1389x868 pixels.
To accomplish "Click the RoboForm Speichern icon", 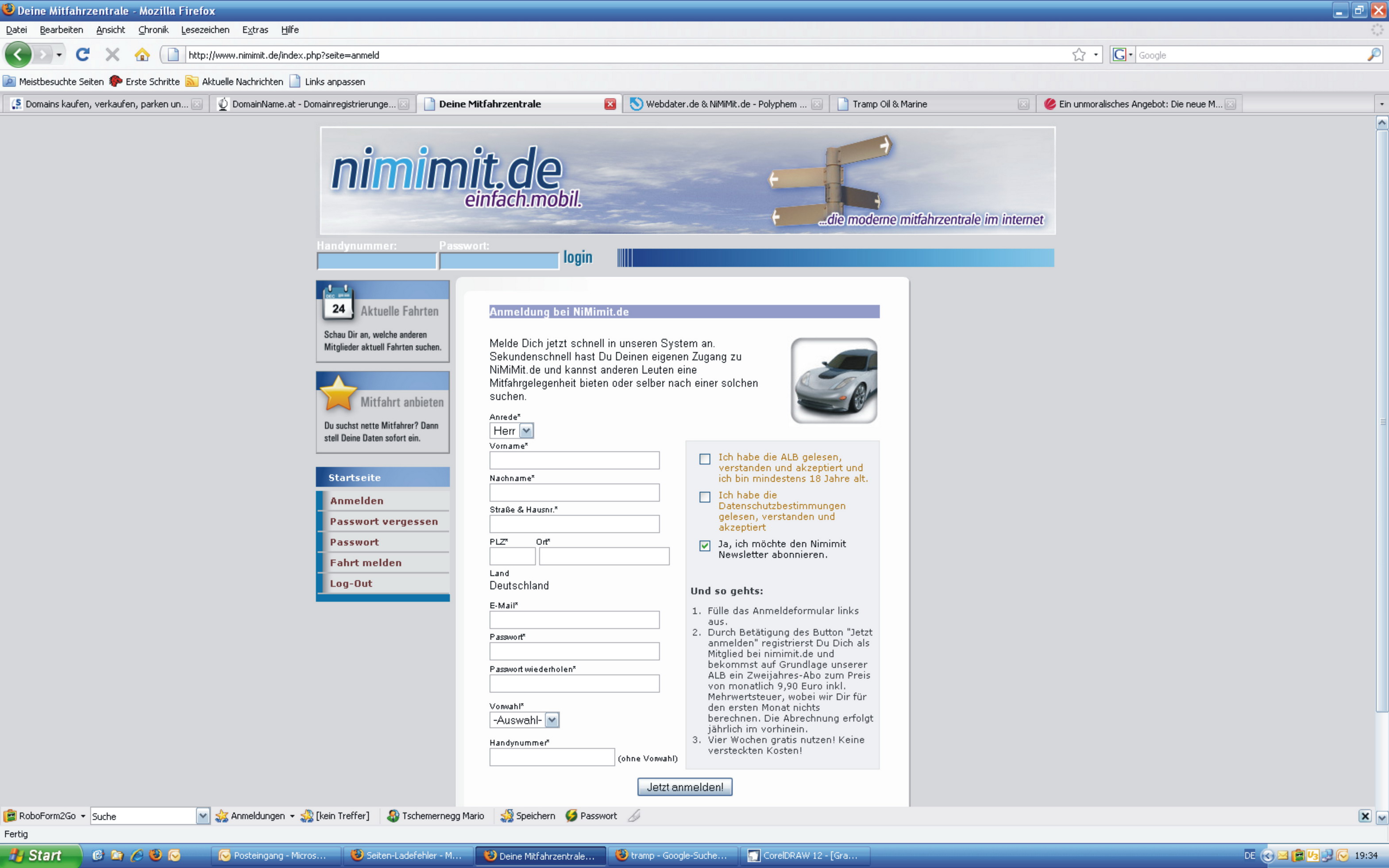I will point(507,815).
